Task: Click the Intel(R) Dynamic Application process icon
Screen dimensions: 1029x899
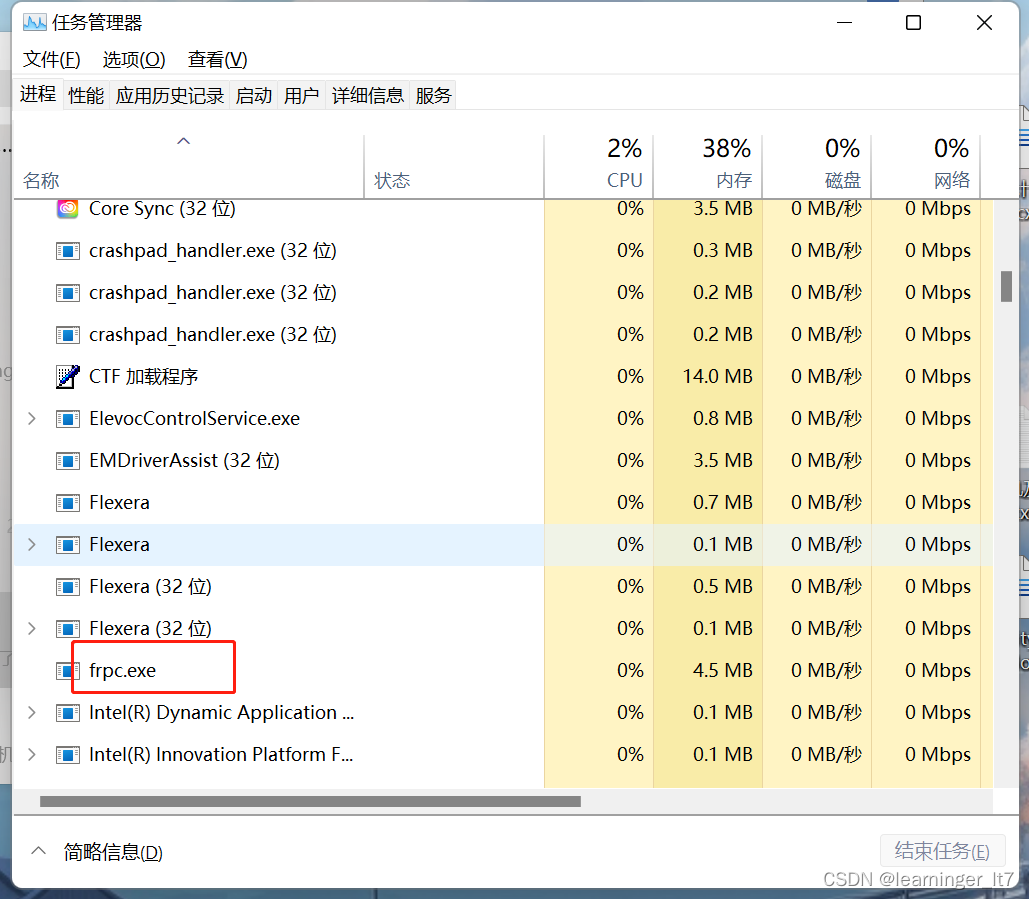Action: 68,713
